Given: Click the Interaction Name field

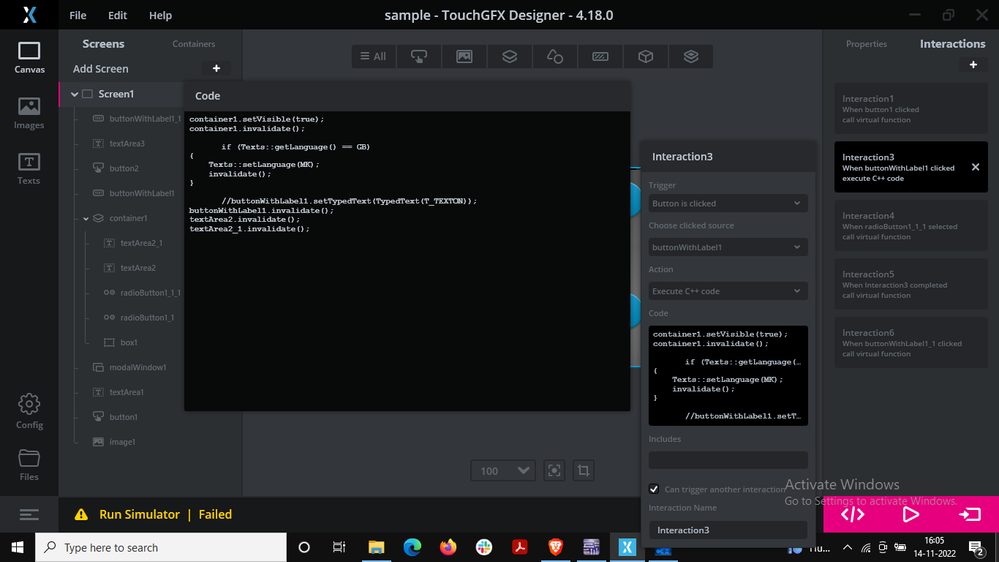Looking at the screenshot, I should (x=728, y=530).
